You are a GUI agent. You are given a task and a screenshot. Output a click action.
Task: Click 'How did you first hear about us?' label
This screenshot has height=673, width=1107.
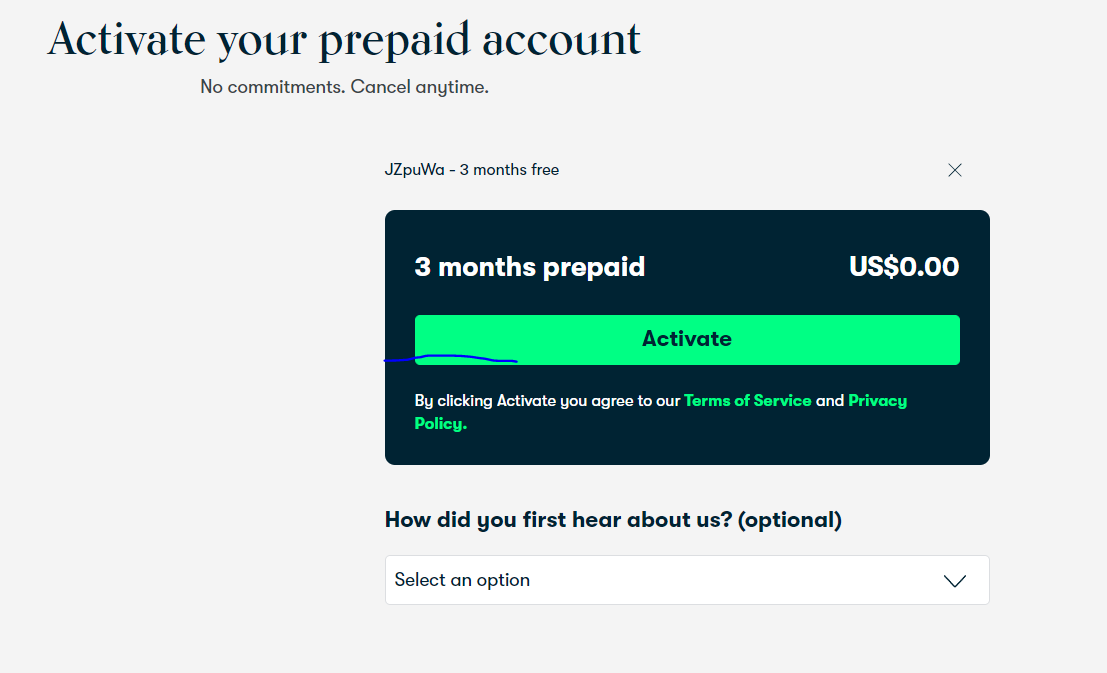click(x=558, y=520)
